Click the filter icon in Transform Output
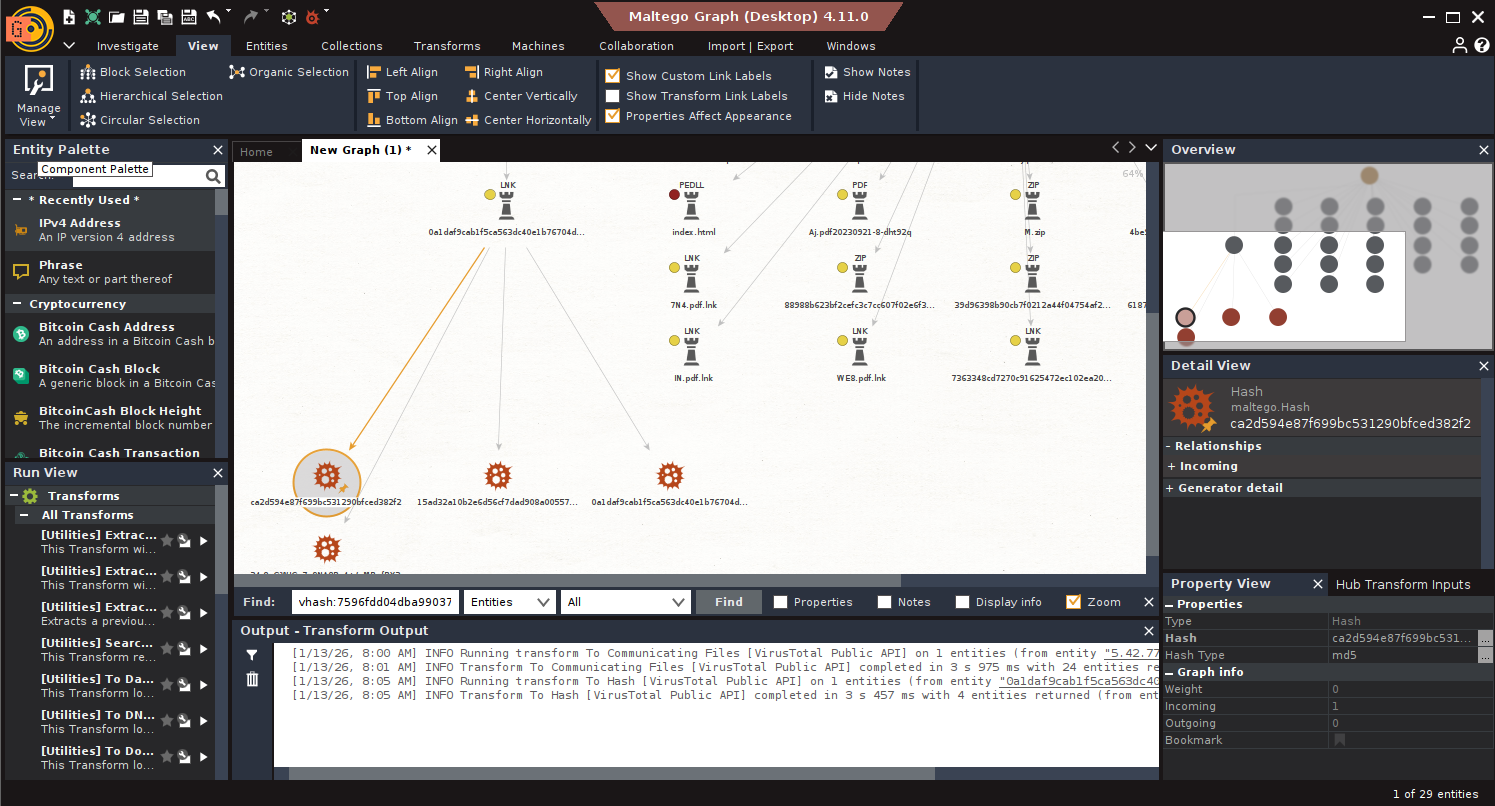This screenshot has height=806, width=1495. tap(252, 655)
